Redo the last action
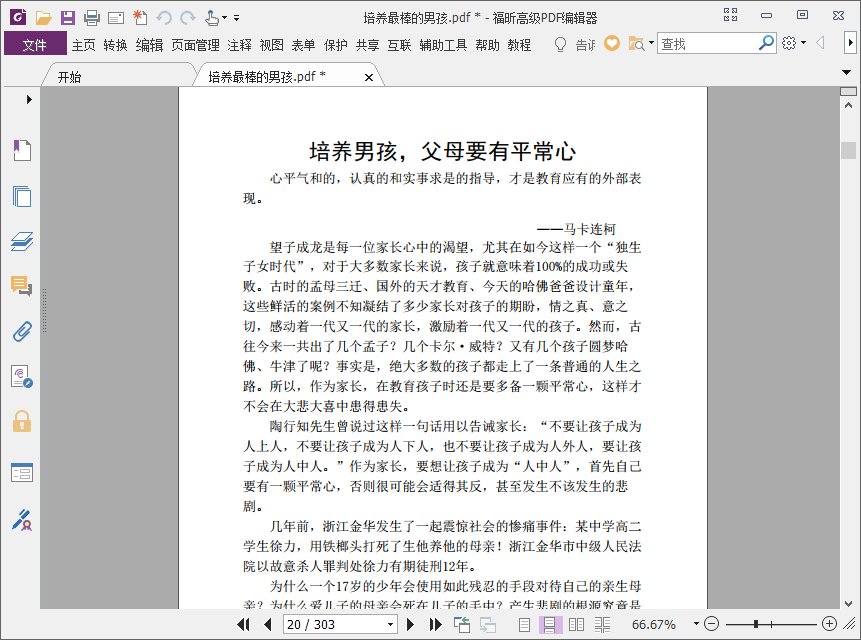Viewport: 861px width, 640px height. pos(188,18)
